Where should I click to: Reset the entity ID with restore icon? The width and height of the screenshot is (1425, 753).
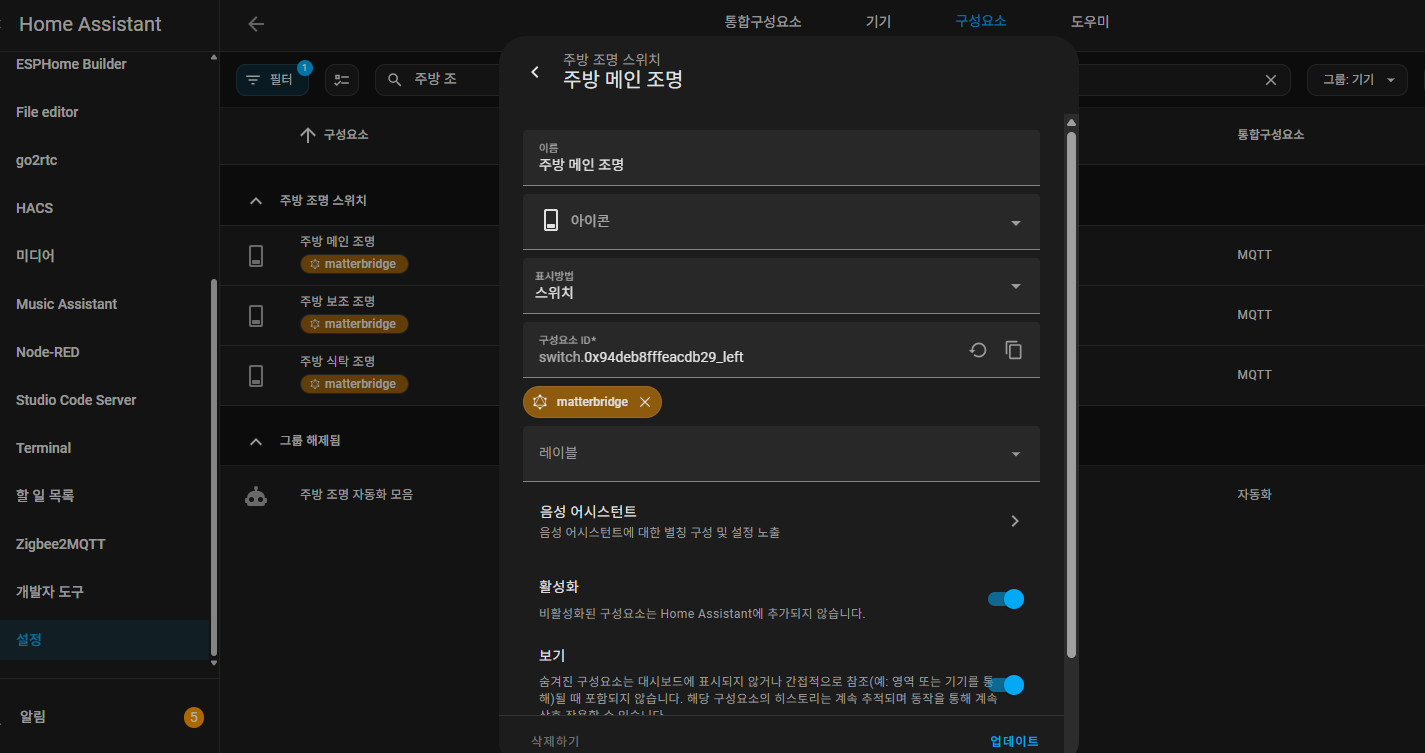point(978,350)
